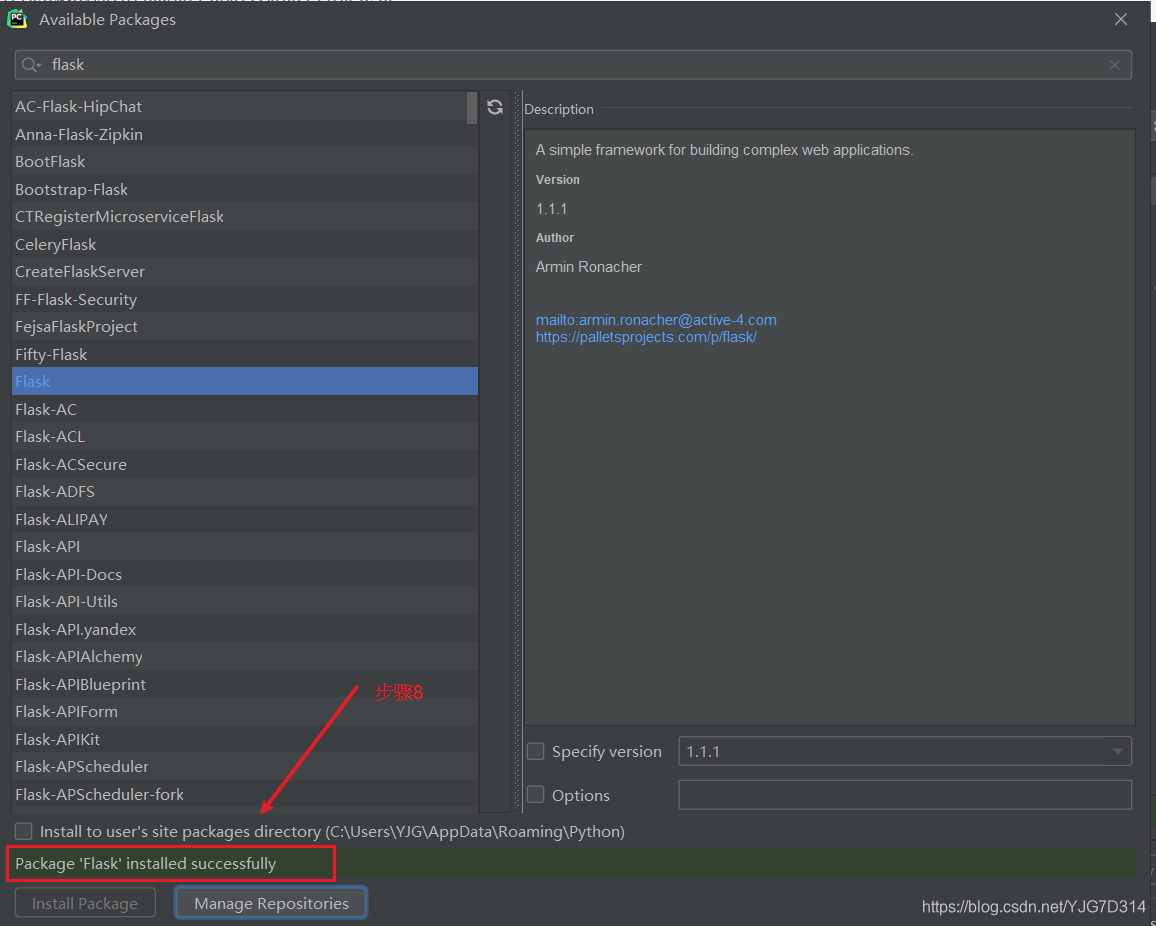Click the package list scrollbar thumb

pyautogui.click(x=472, y=108)
